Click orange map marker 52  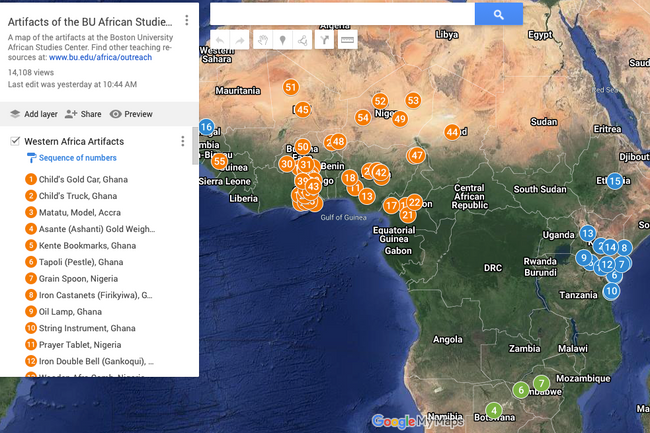point(380,101)
